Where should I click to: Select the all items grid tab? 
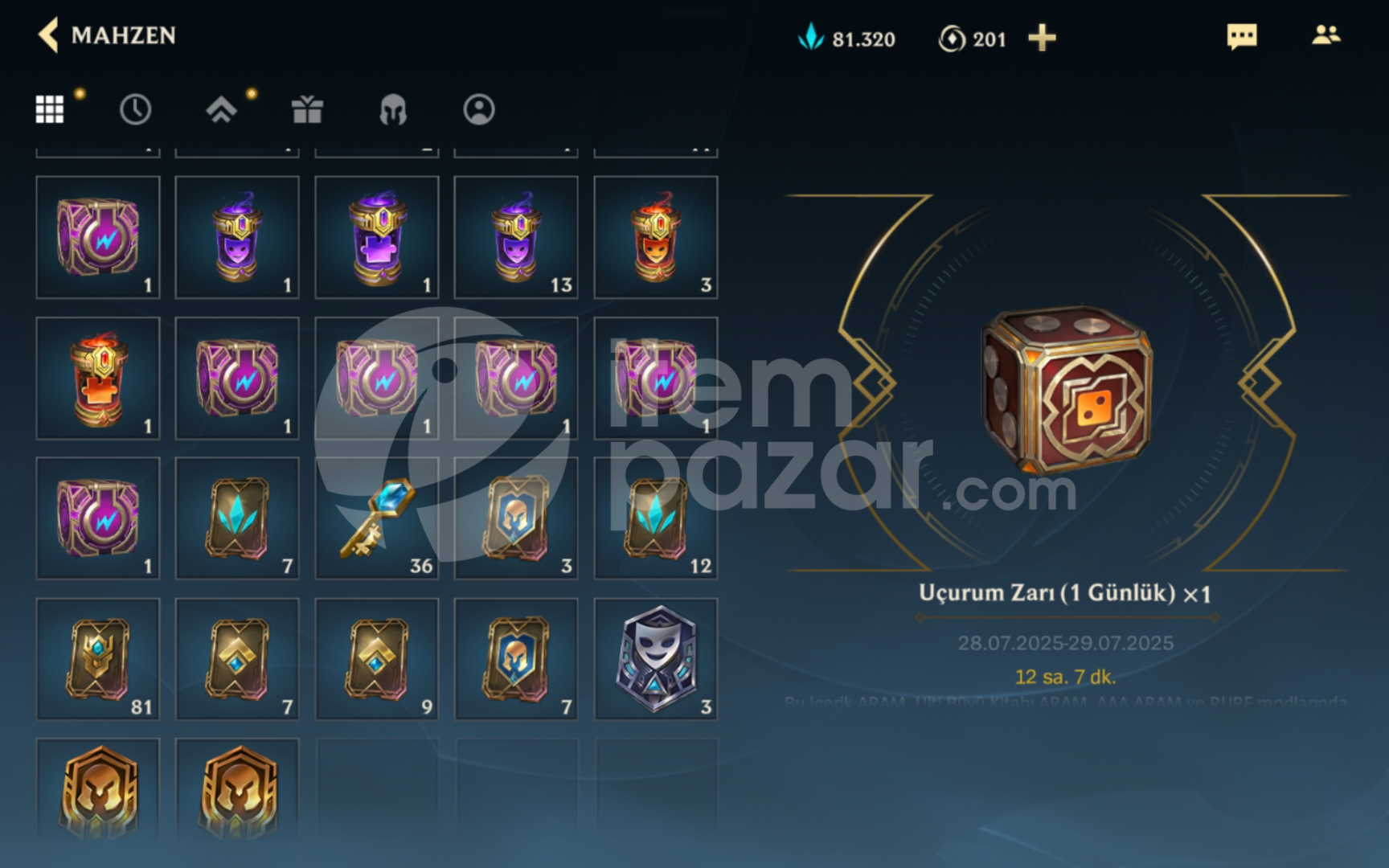[x=50, y=109]
